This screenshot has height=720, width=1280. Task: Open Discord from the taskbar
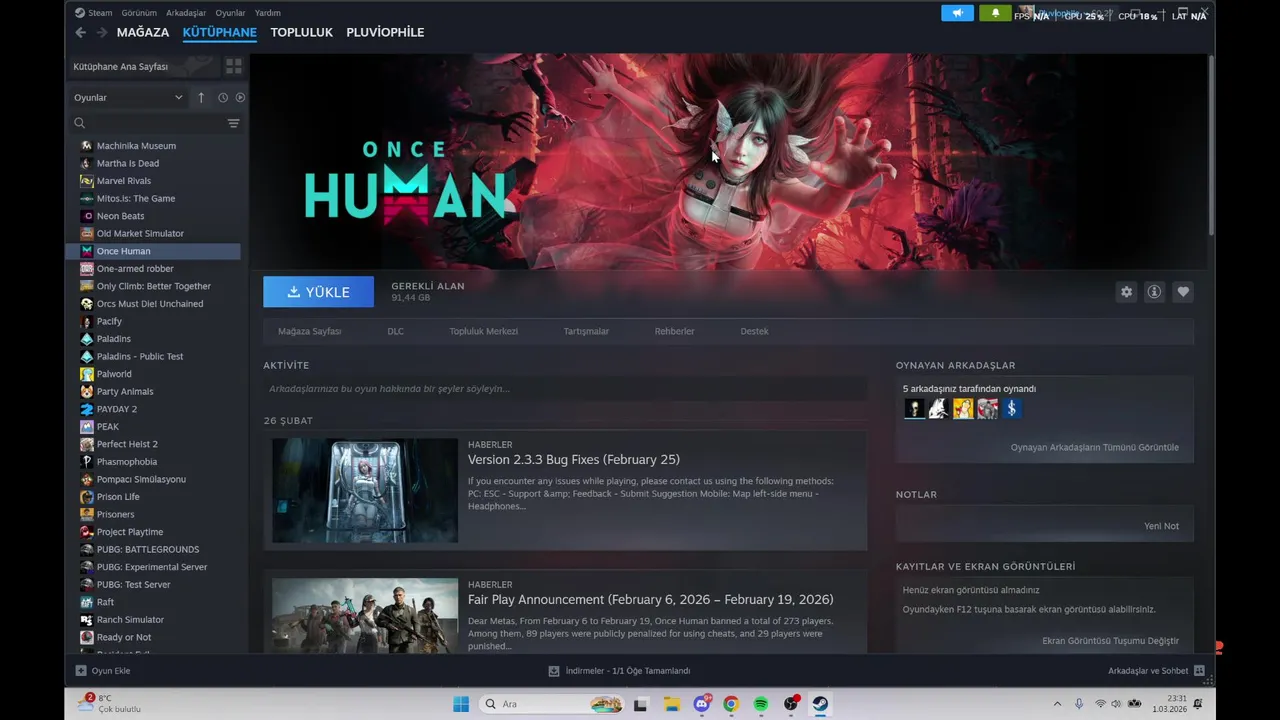point(701,704)
